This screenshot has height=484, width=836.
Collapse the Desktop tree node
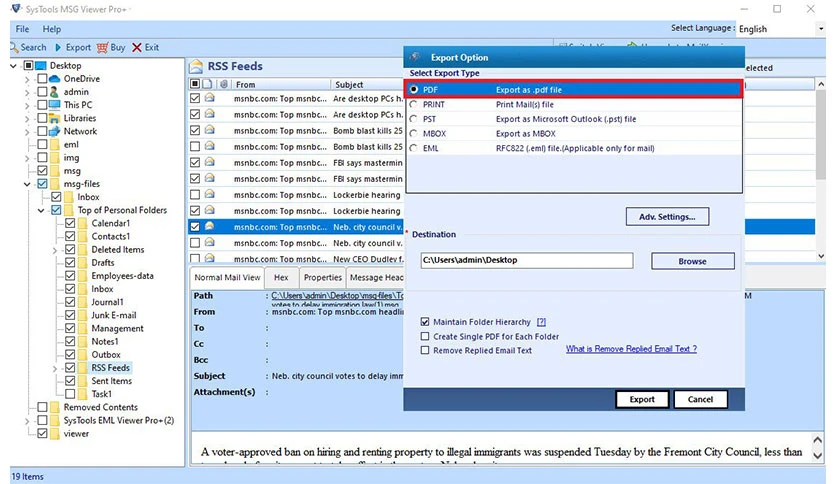coord(14,66)
